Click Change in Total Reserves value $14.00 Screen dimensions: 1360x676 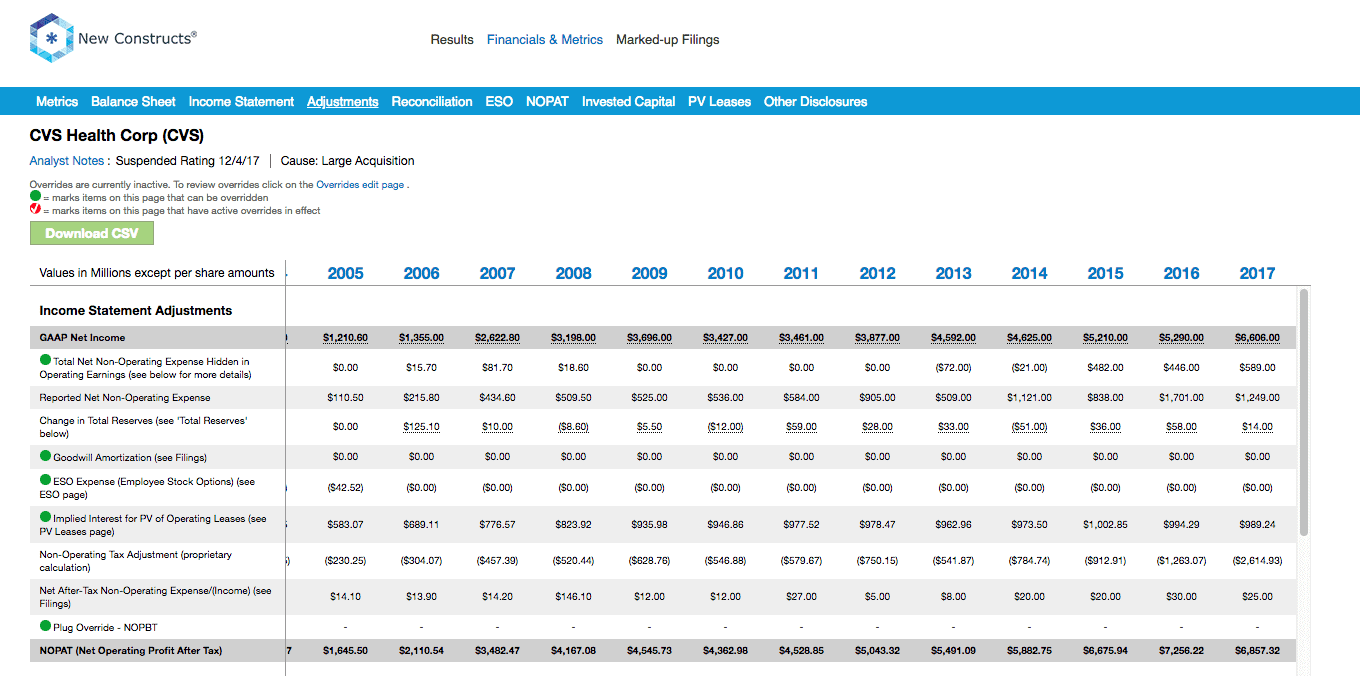click(x=1258, y=427)
